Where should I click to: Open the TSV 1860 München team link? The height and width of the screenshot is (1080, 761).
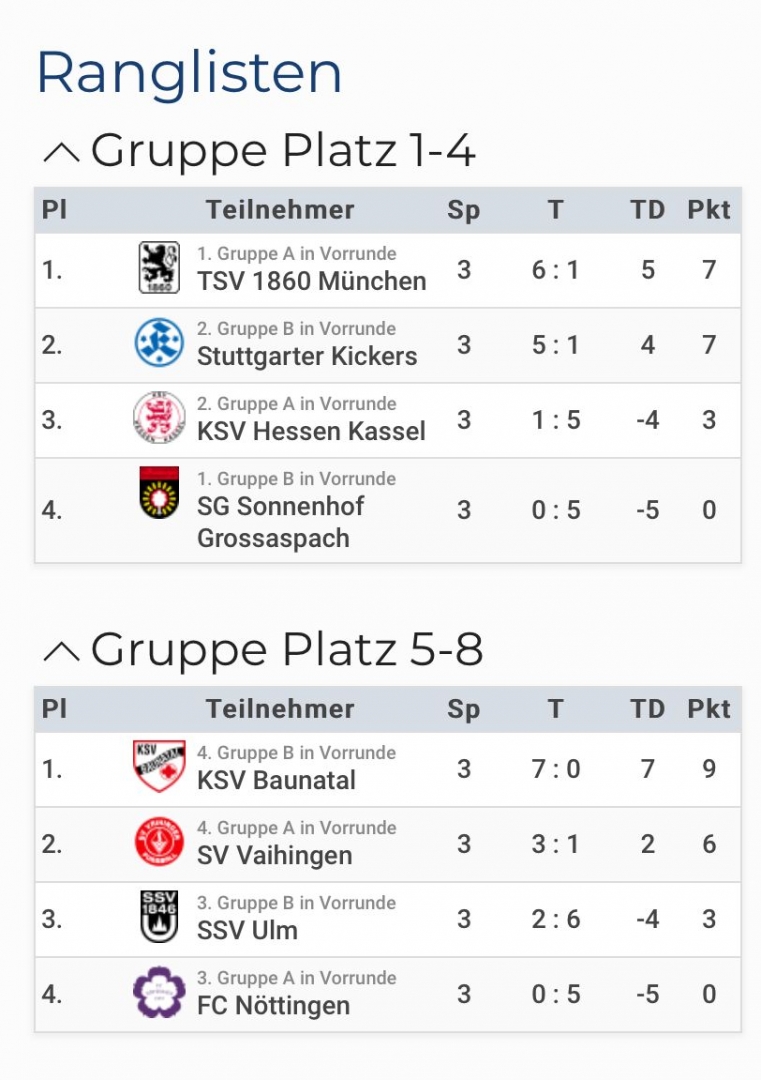pos(311,281)
